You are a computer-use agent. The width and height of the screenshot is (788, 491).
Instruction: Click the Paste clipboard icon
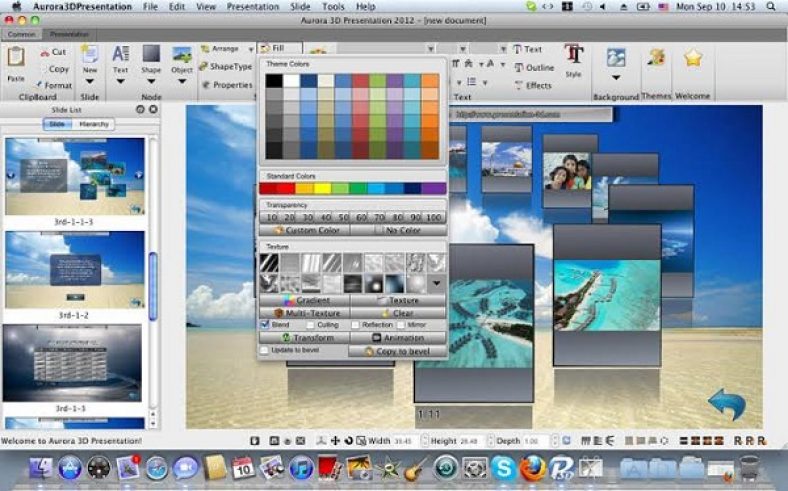pyautogui.click(x=15, y=59)
